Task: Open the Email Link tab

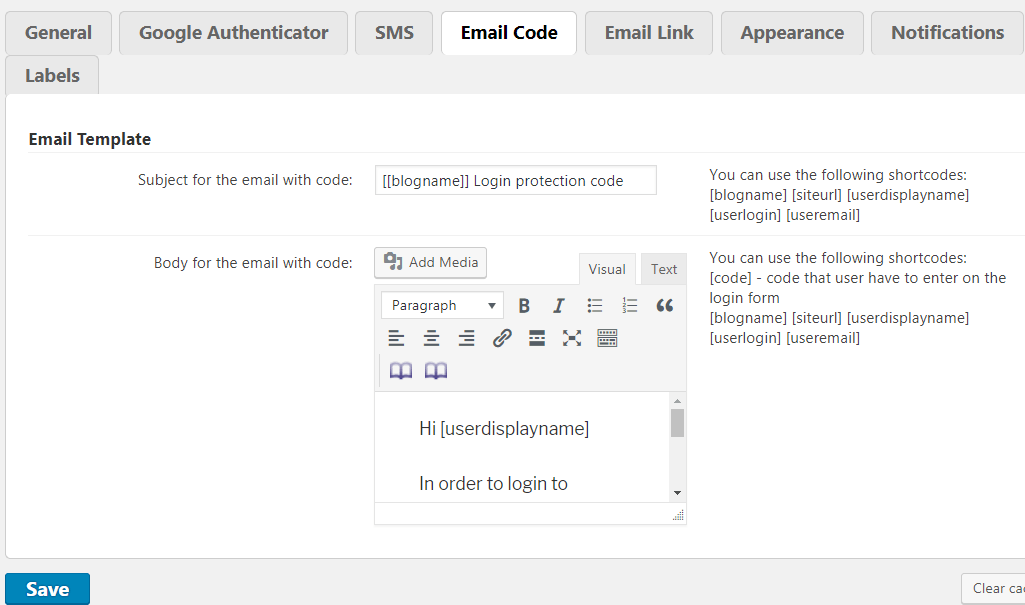Action: click(649, 33)
